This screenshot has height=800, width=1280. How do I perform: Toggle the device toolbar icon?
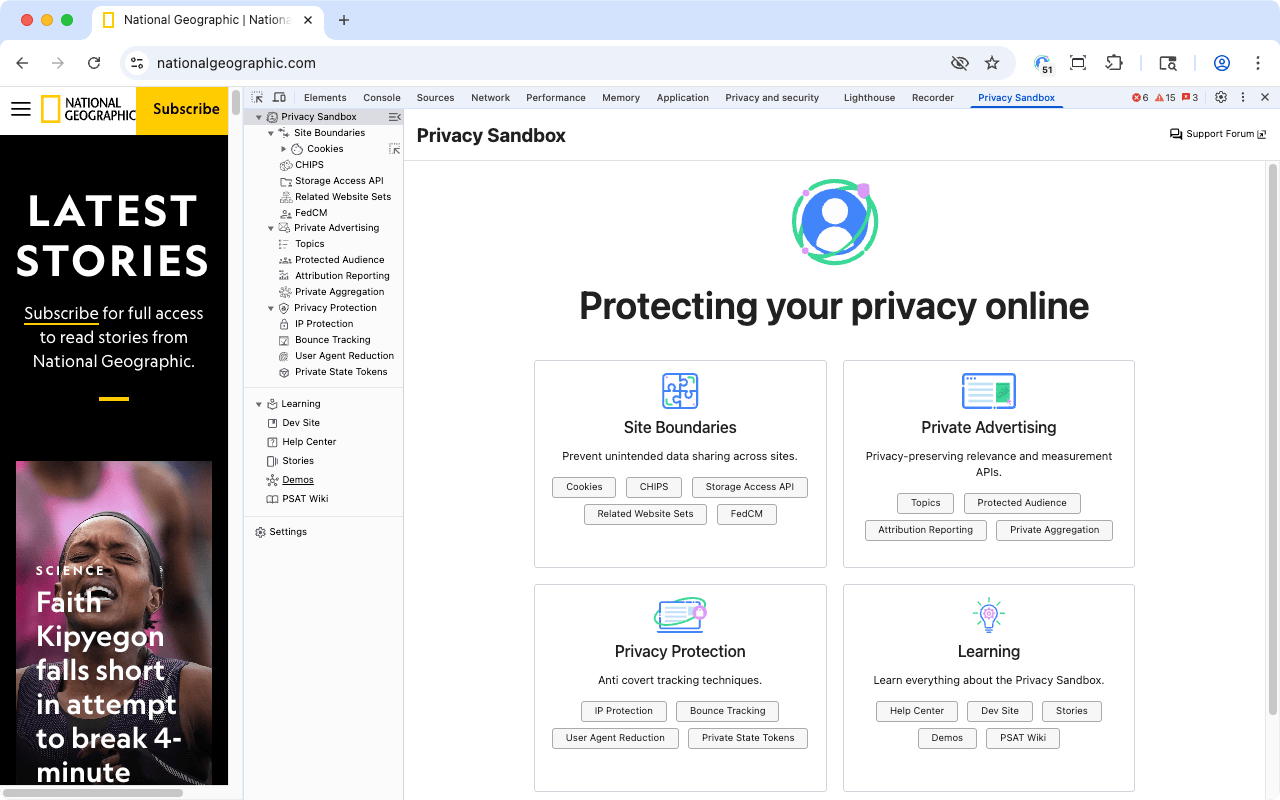click(279, 97)
